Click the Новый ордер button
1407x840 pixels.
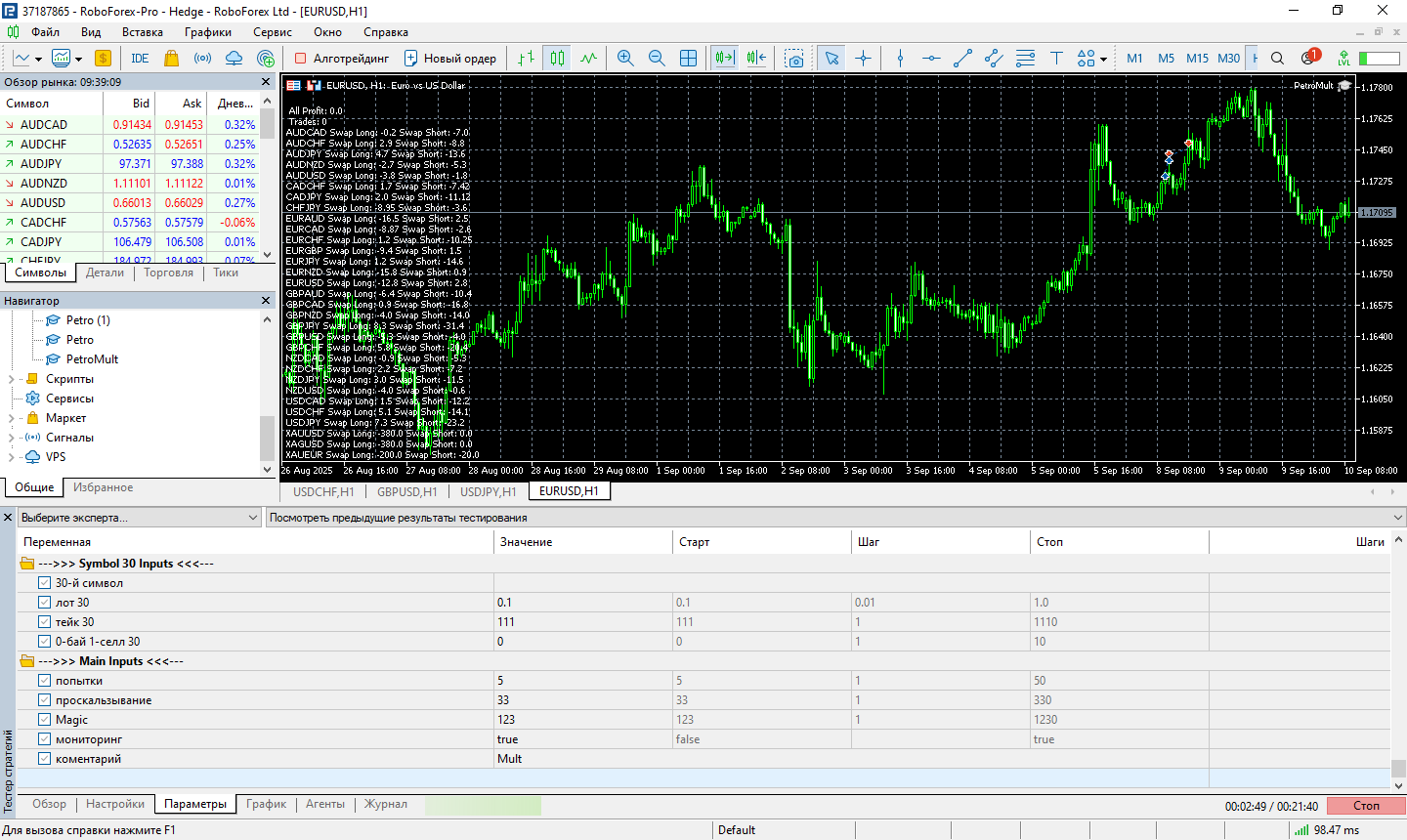tap(450, 59)
